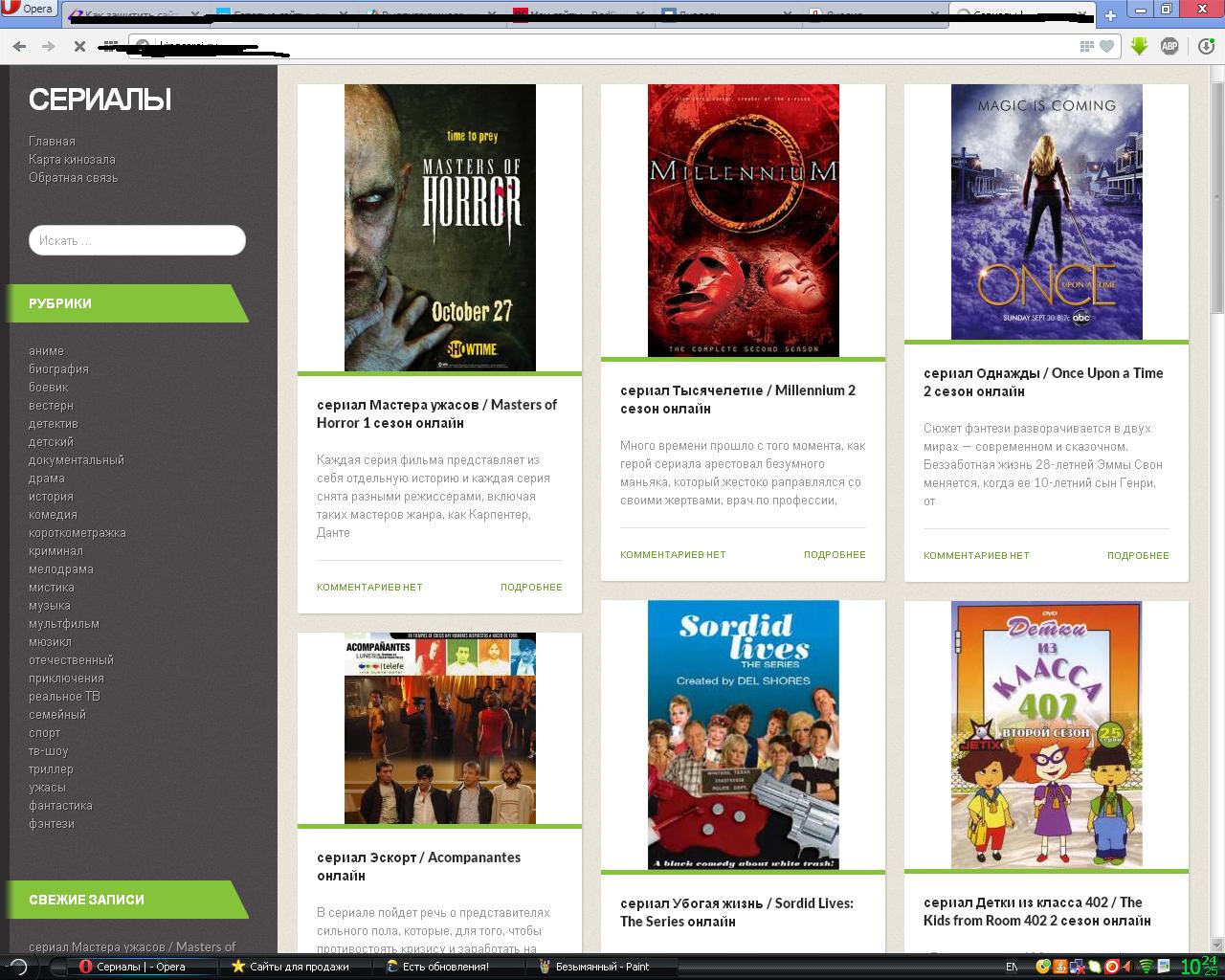Open the Opera main menu button
This screenshot has height=980, width=1225.
pyautogui.click(x=29, y=9)
